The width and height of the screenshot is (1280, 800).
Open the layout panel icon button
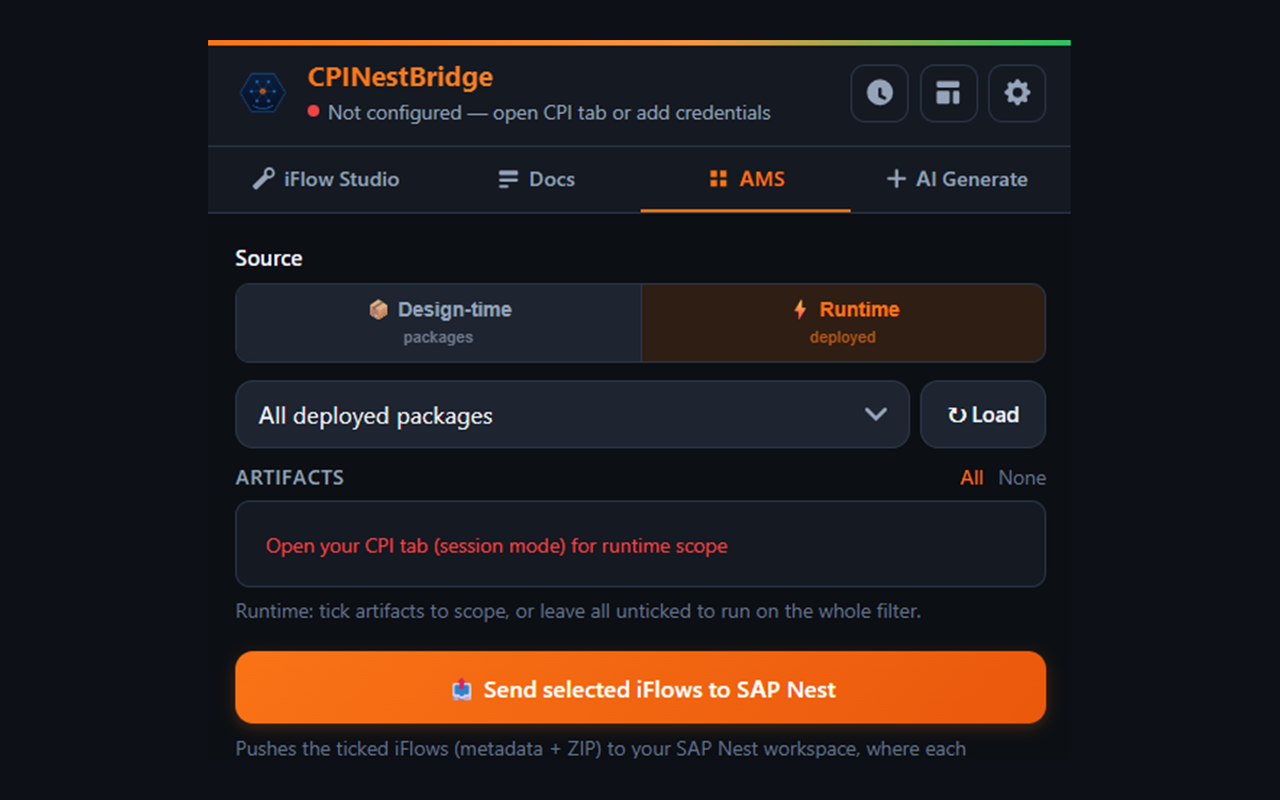[x=948, y=93]
